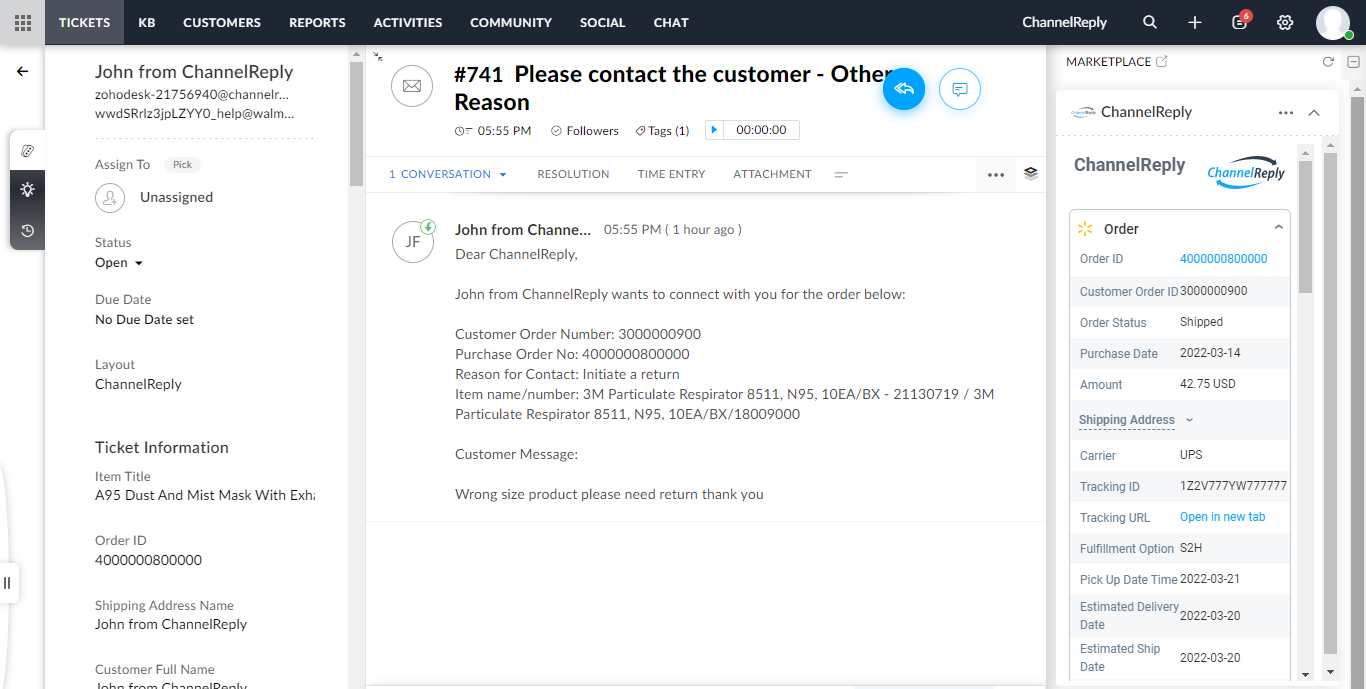Screen dimensions: 1366x689
Task: Switch to the Attachment tab
Action: [x=773, y=174]
